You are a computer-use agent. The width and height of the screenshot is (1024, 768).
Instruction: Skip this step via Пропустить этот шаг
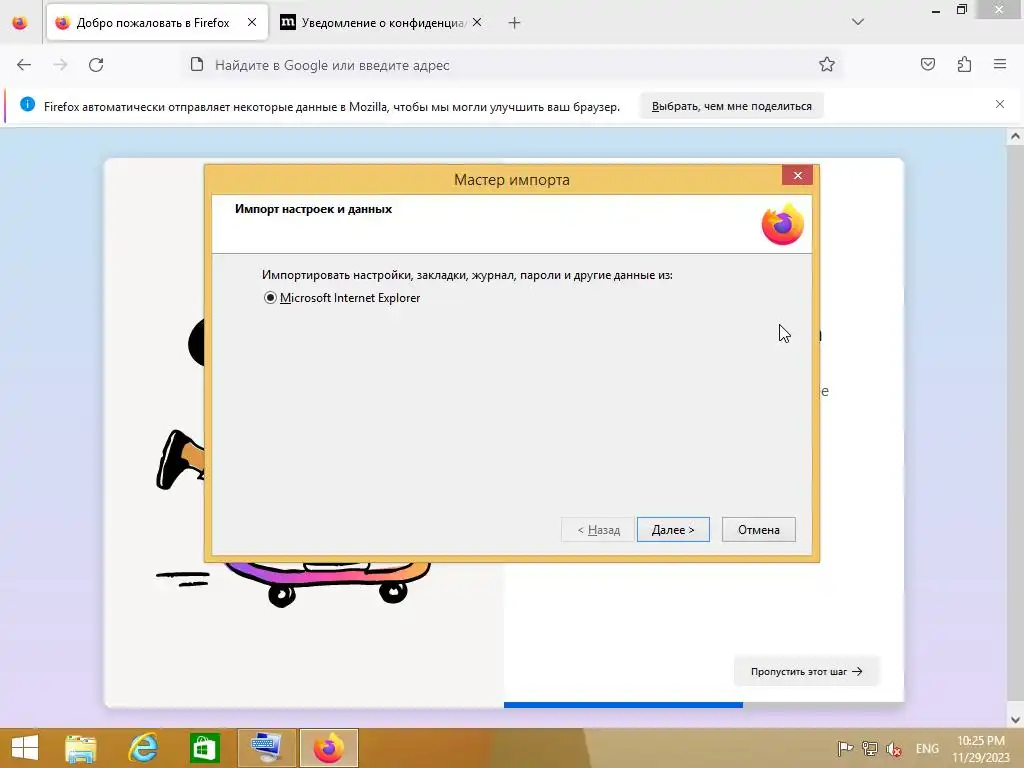807,671
